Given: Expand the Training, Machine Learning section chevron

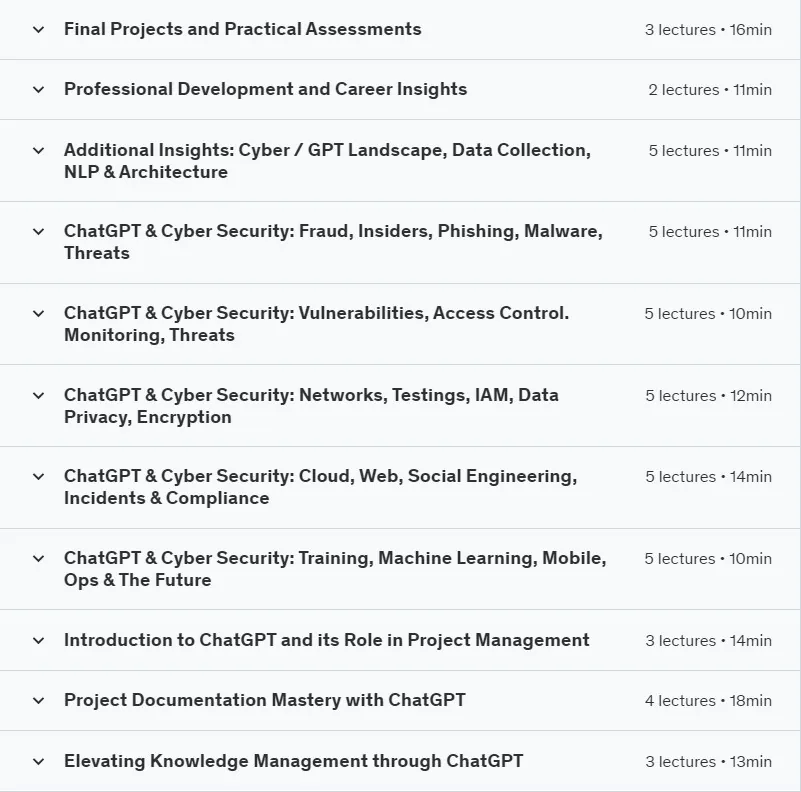Looking at the screenshot, I should click(x=38, y=558).
